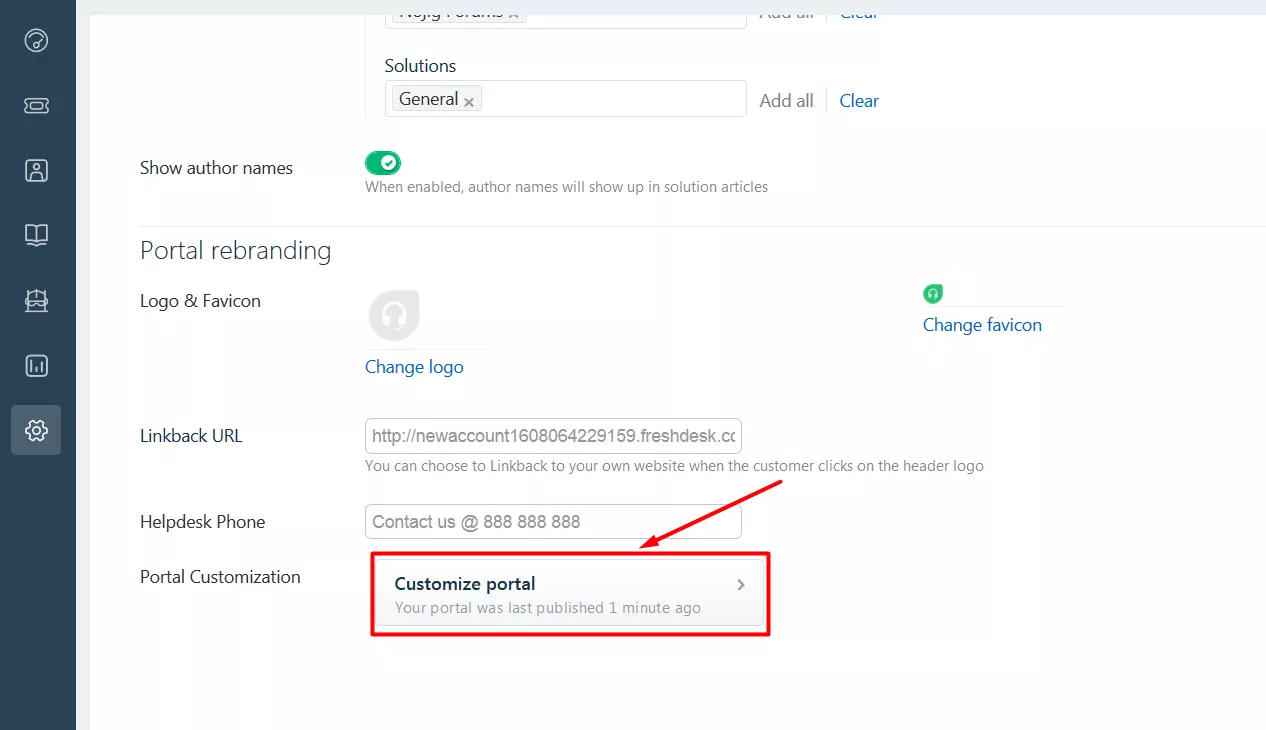Screen dimensions: 1266x730
Task: Click Add all next to Solutions
Action: click(786, 100)
